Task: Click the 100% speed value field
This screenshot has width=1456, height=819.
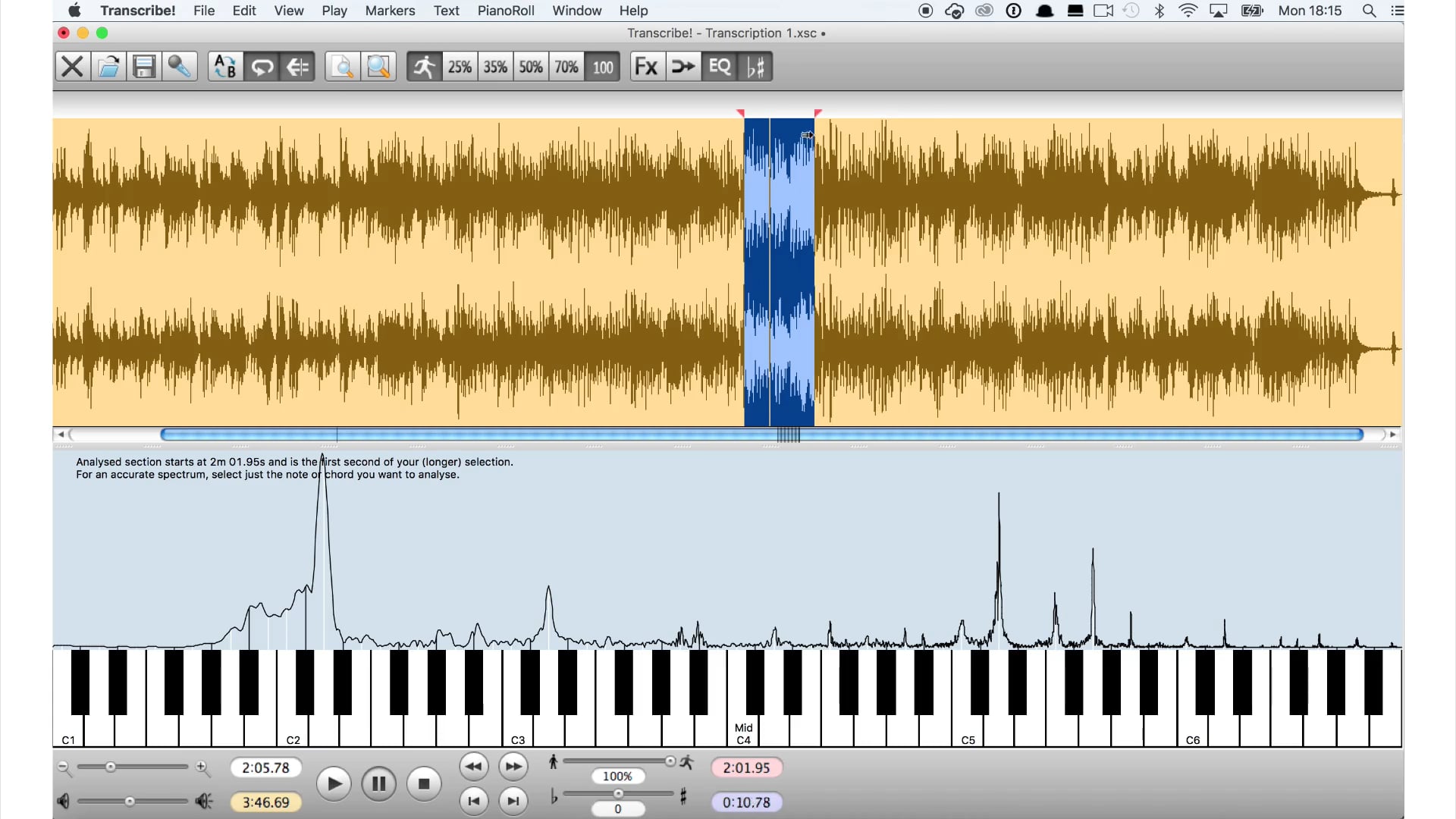Action: [617, 777]
